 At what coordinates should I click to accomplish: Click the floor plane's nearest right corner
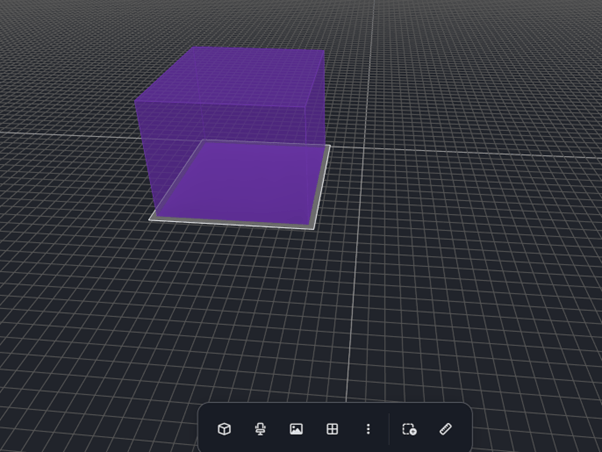tap(314, 229)
